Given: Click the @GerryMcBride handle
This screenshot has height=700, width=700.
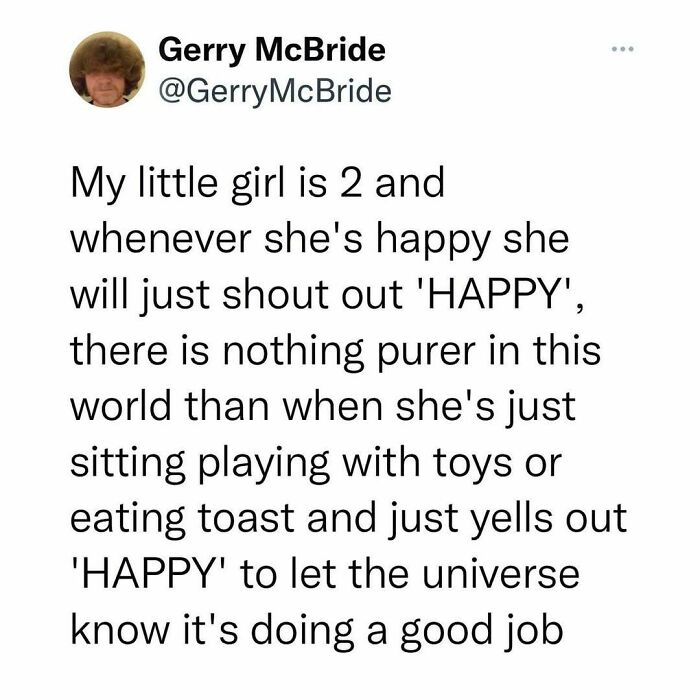Looking at the screenshot, I should (x=275, y=92).
